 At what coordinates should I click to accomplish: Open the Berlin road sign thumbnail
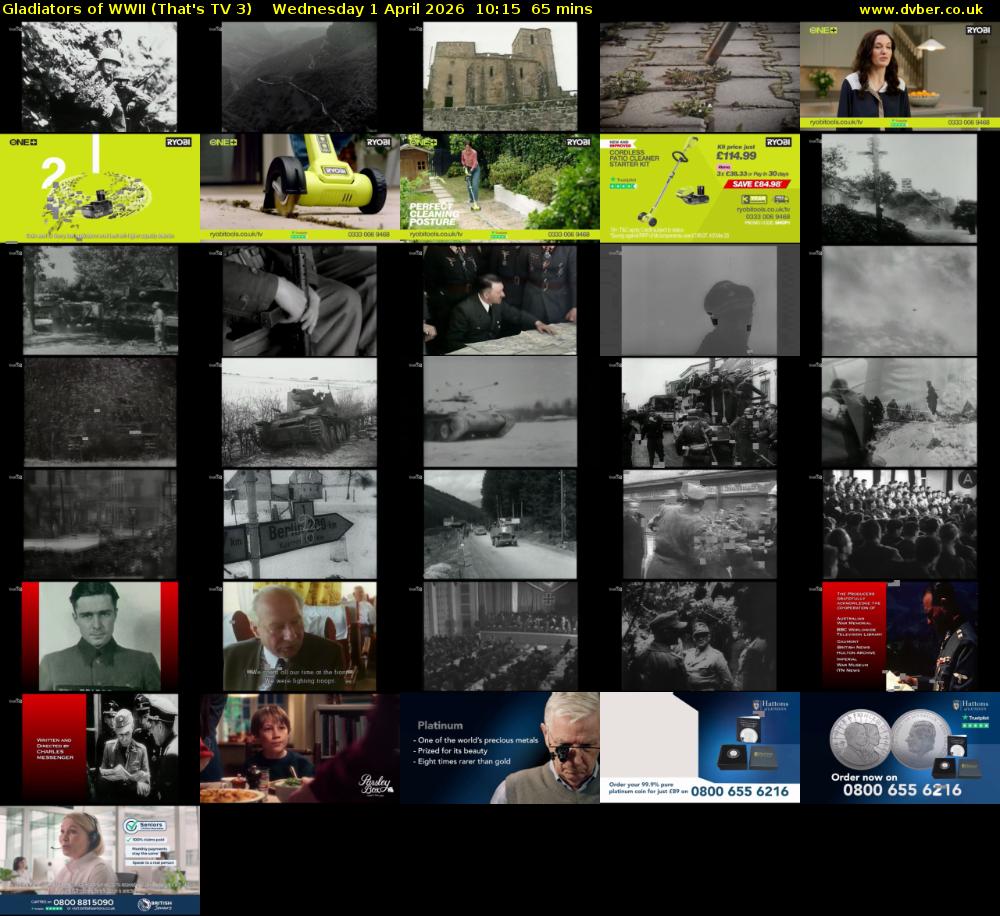point(299,524)
